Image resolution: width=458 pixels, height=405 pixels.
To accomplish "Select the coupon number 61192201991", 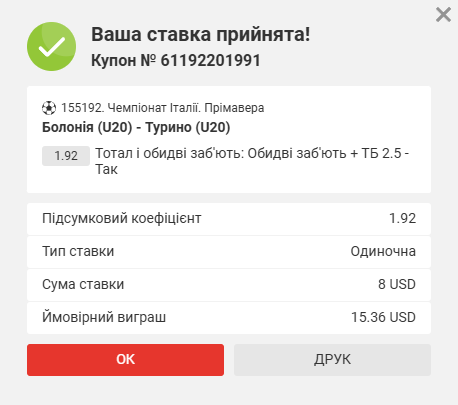I will point(210,61).
